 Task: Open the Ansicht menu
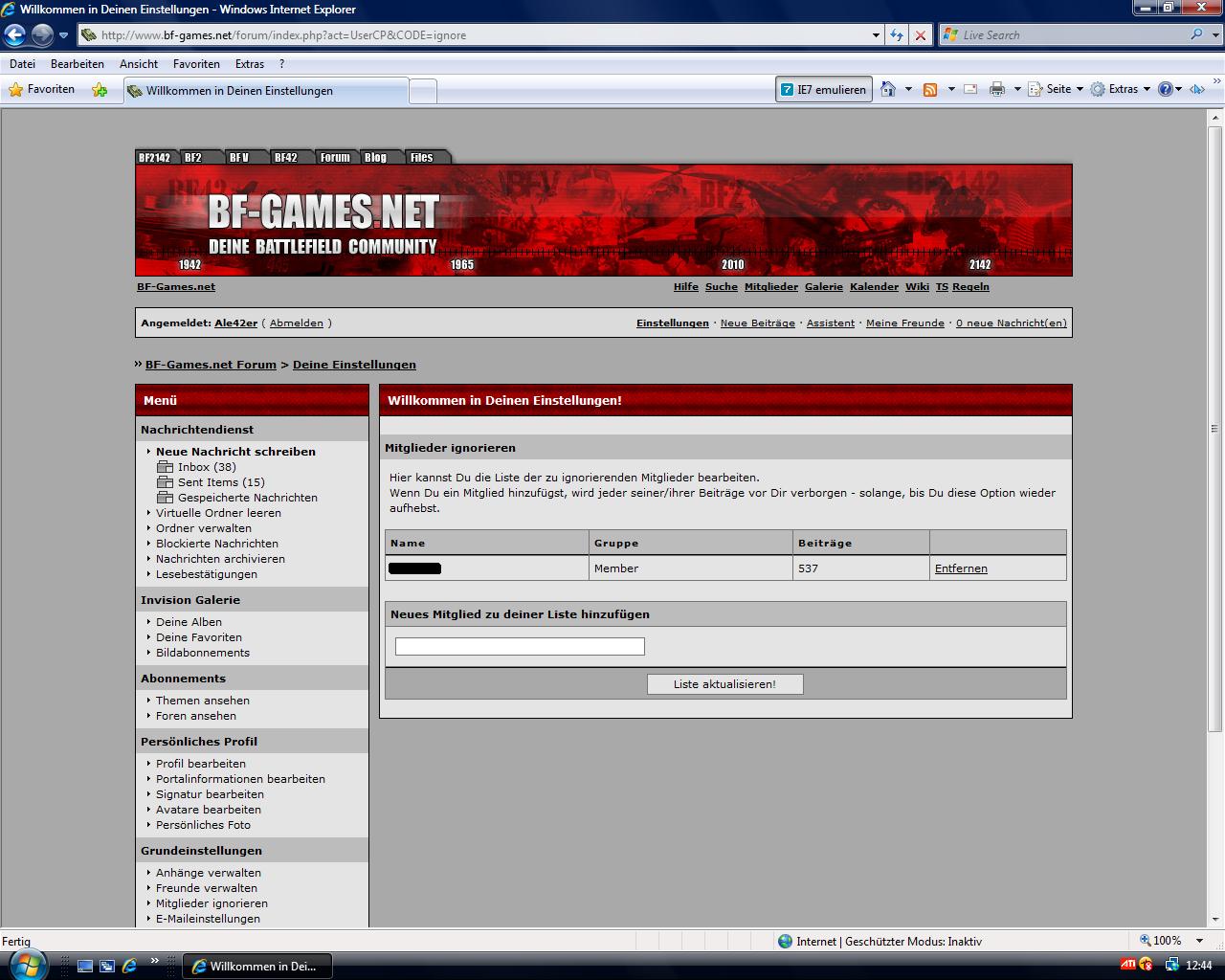pyautogui.click(x=139, y=64)
